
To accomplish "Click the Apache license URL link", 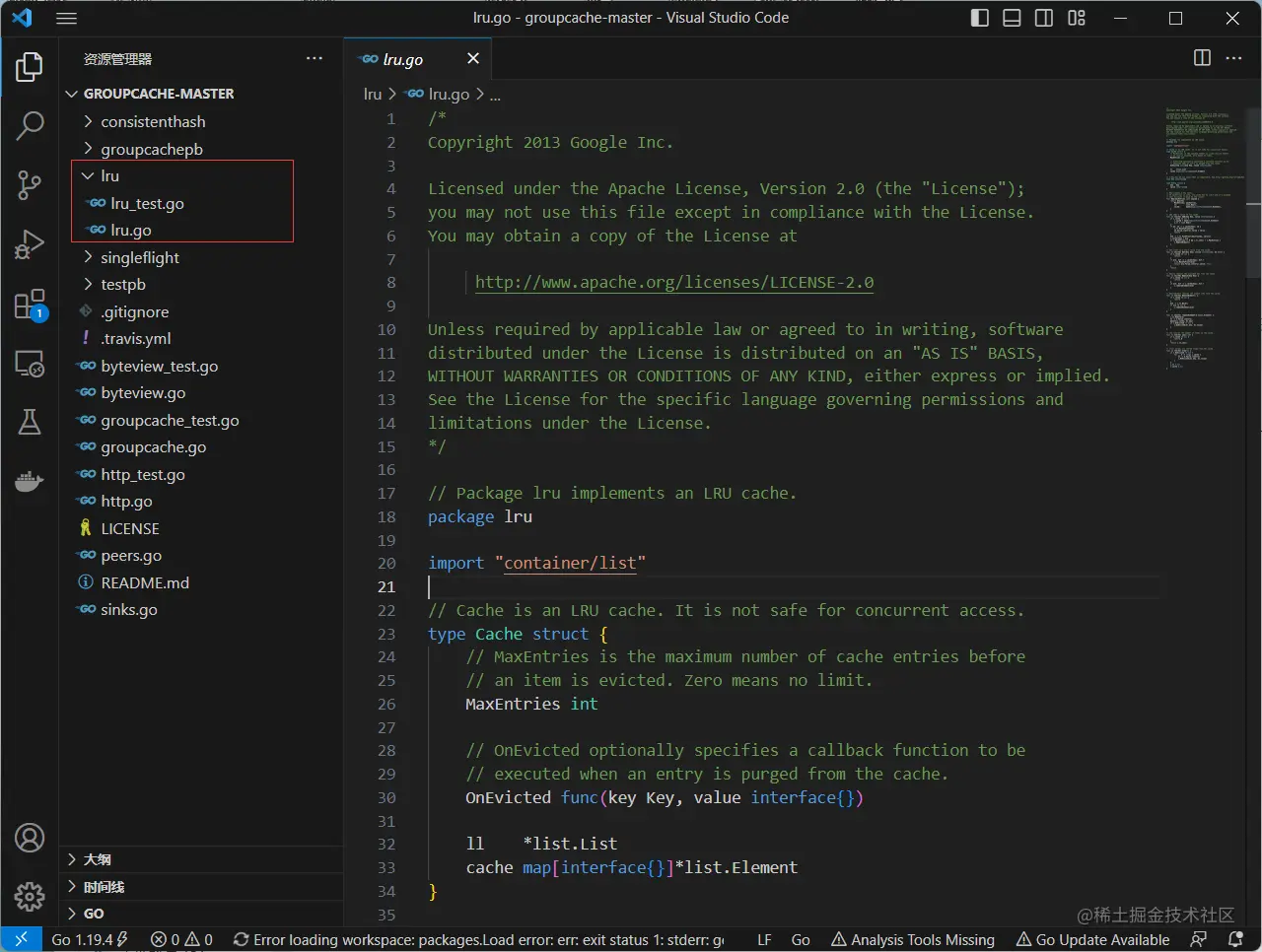I will click(673, 282).
